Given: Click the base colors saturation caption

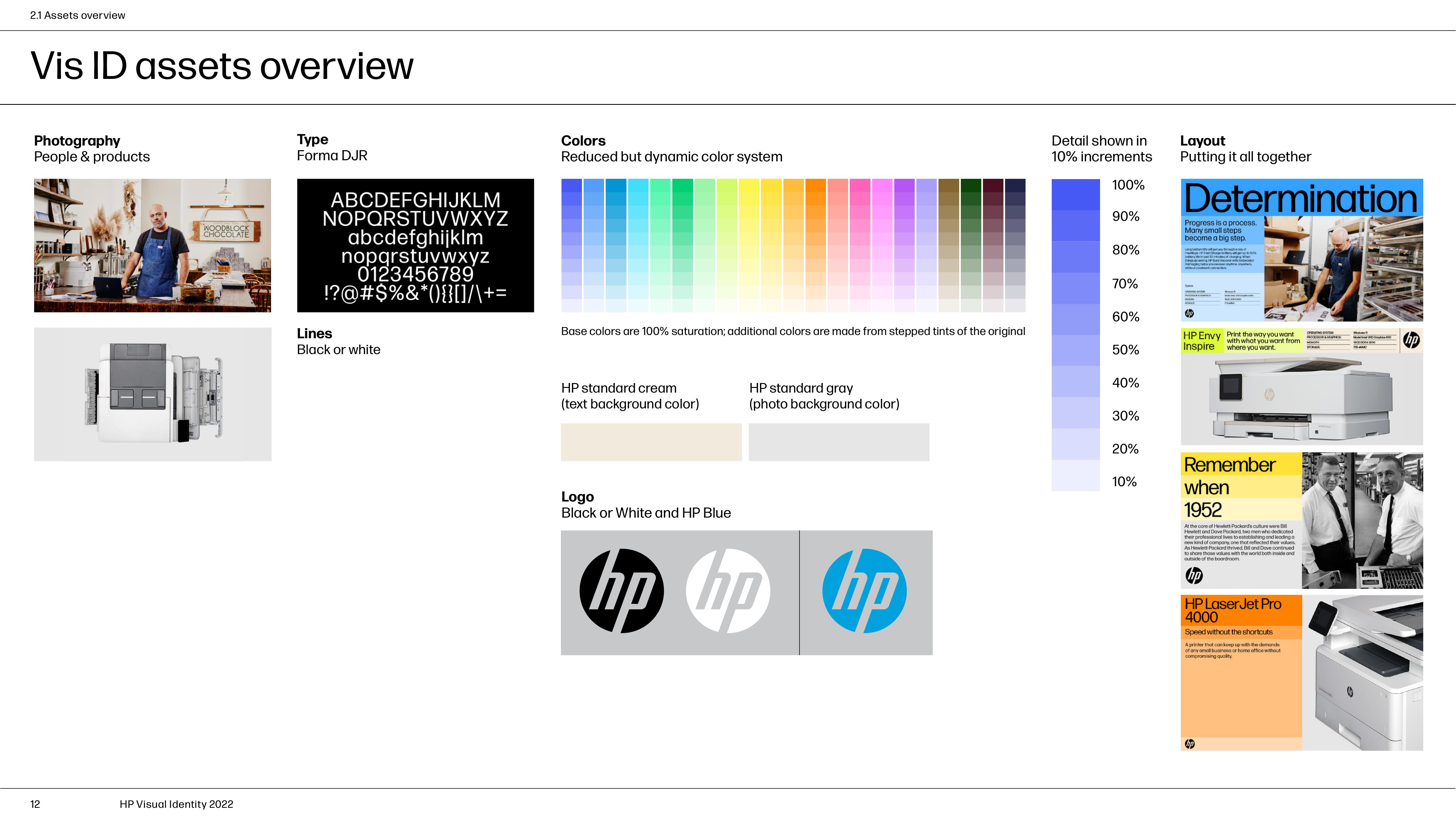Looking at the screenshot, I should (x=793, y=331).
